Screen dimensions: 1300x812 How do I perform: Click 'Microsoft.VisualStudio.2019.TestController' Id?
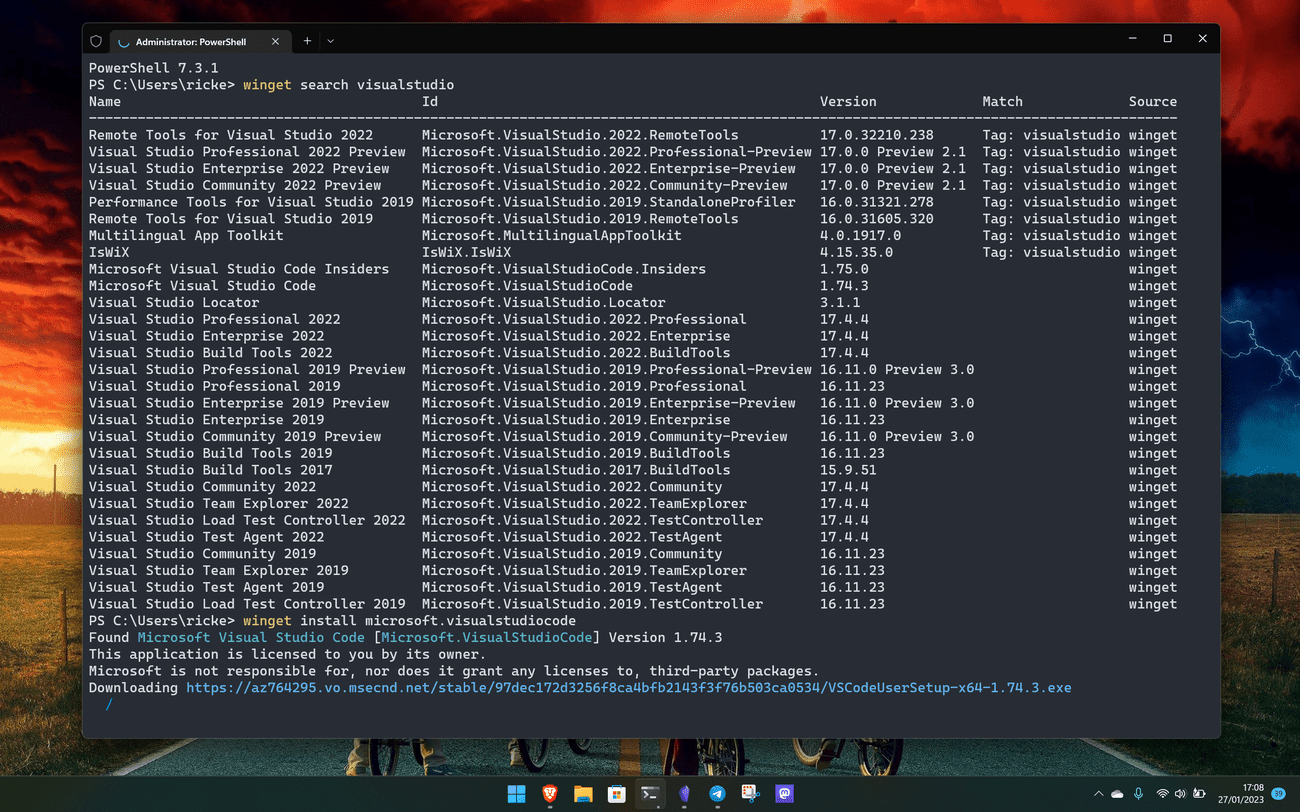coord(592,604)
